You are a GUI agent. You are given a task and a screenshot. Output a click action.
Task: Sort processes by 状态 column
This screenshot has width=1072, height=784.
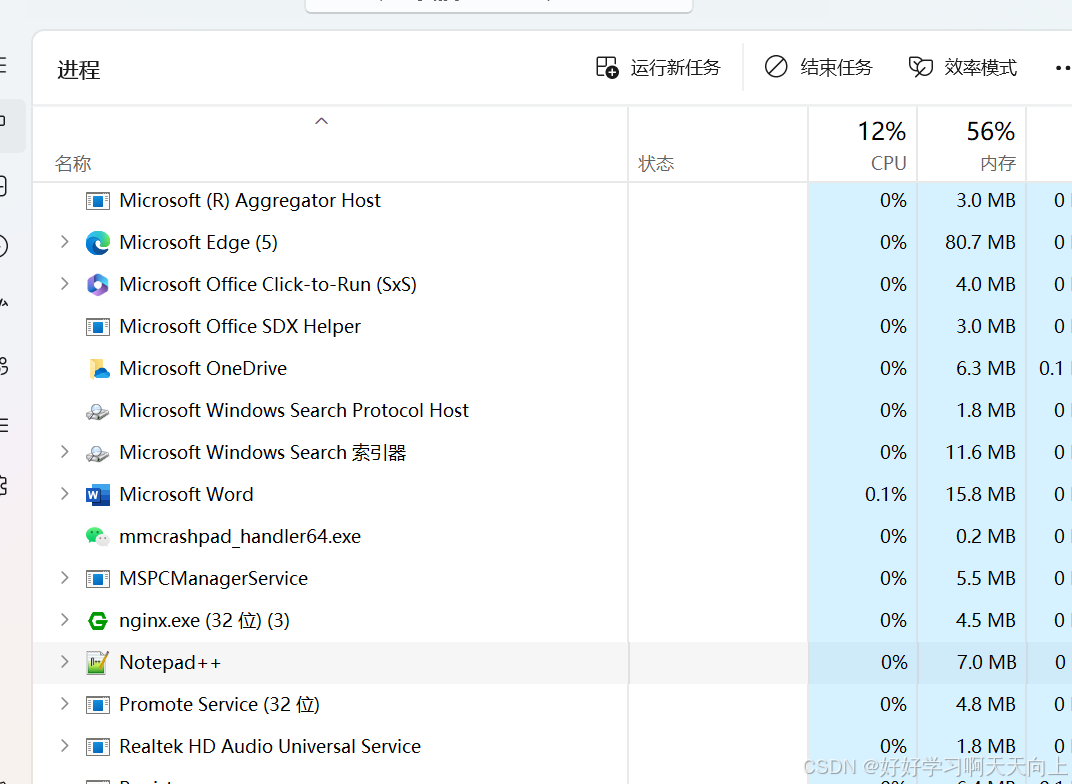[x=656, y=163]
